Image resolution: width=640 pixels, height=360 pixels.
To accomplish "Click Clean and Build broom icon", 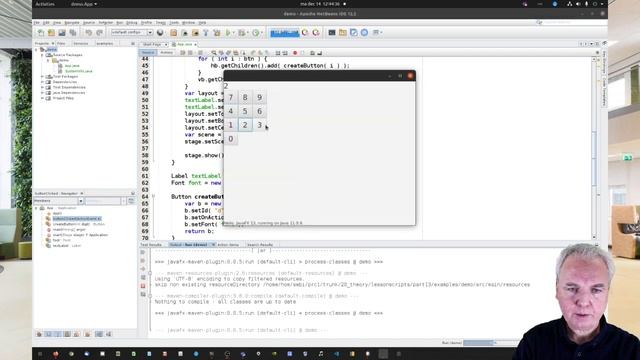I will tap(216, 33).
